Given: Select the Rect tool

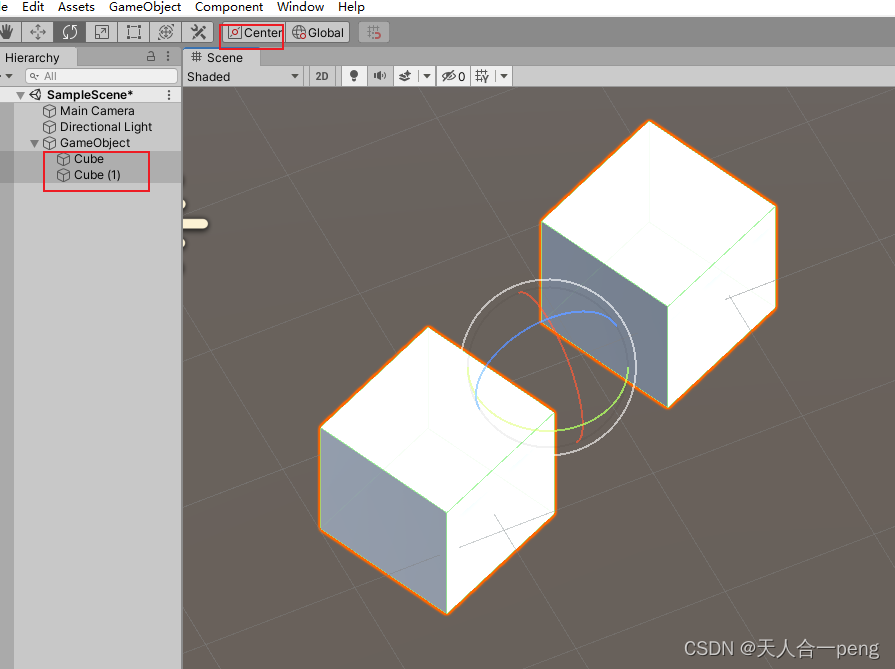Looking at the screenshot, I should click(133, 31).
